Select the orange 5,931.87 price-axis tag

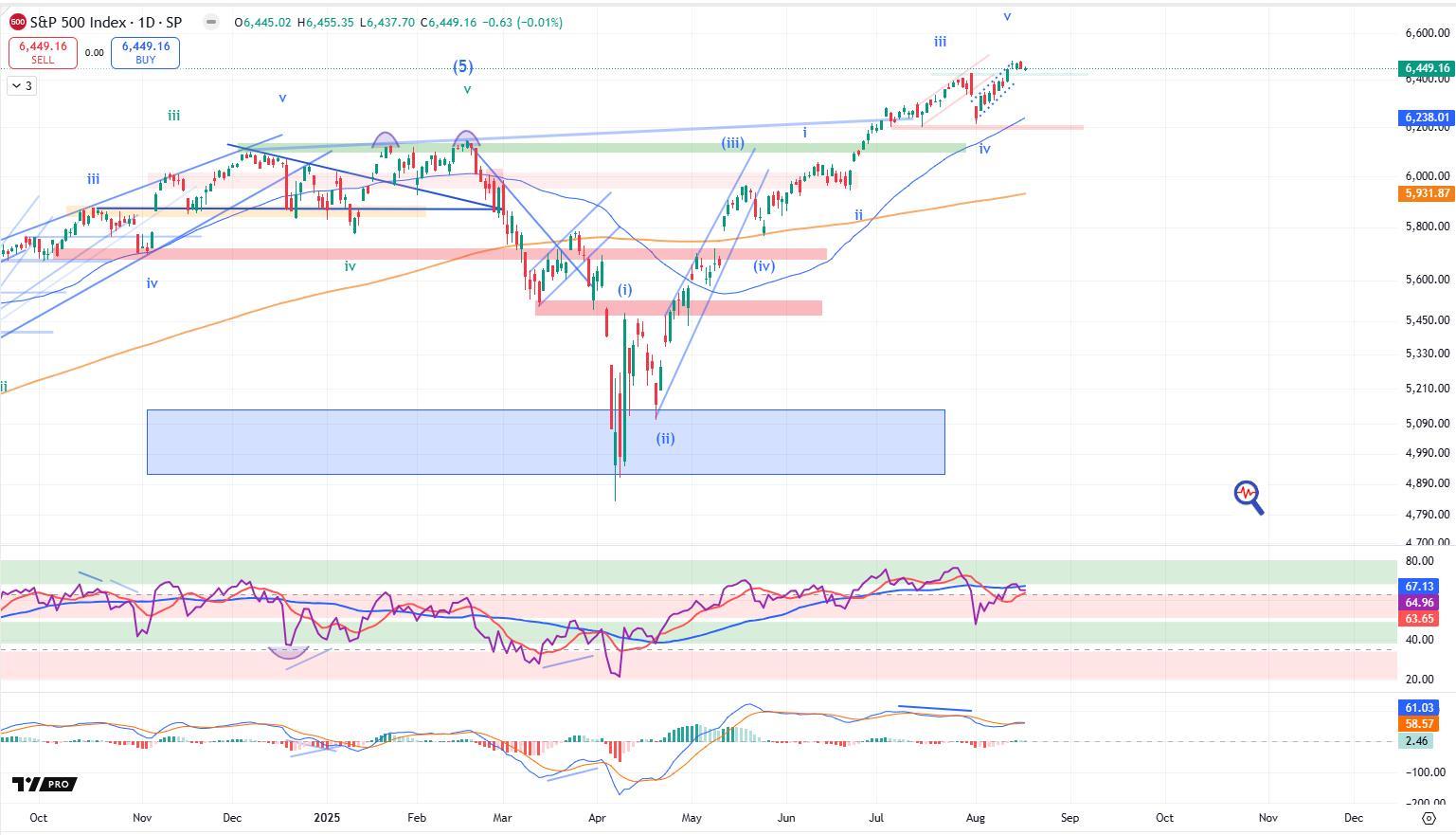pos(1426,193)
